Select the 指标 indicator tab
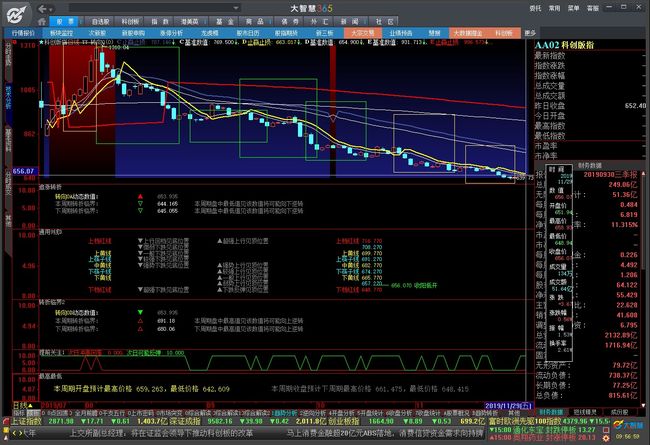This screenshot has width=650, height=445. (x=19, y=413)
